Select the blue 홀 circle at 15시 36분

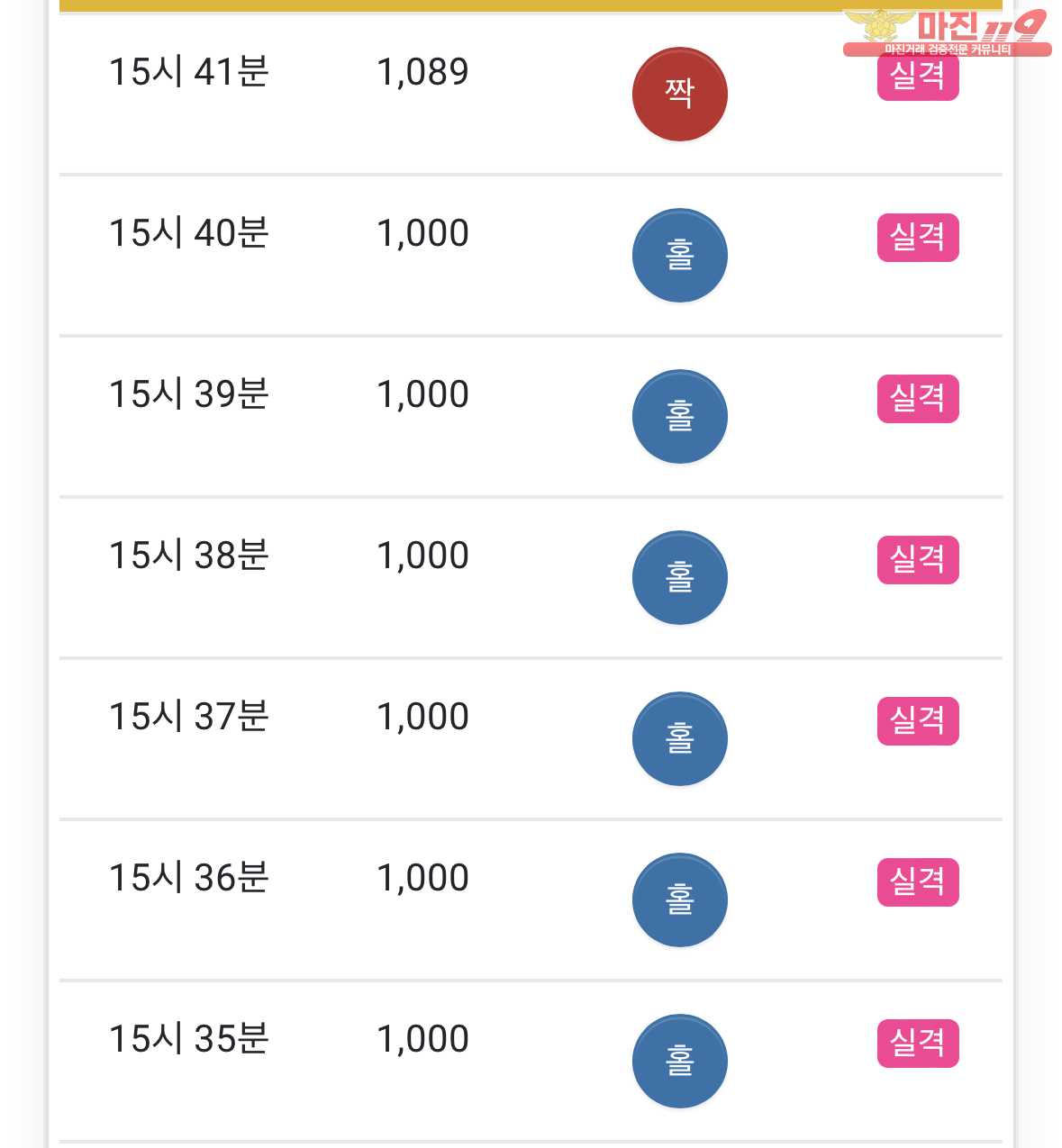(x=679, y=899)
